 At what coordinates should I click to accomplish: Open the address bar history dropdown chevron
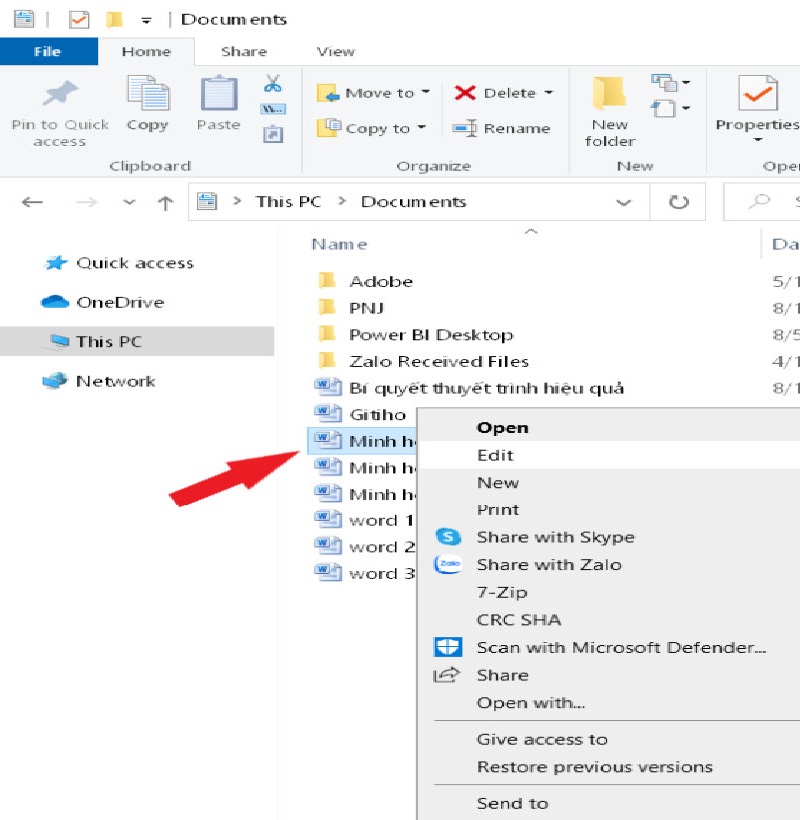(623, 202)
